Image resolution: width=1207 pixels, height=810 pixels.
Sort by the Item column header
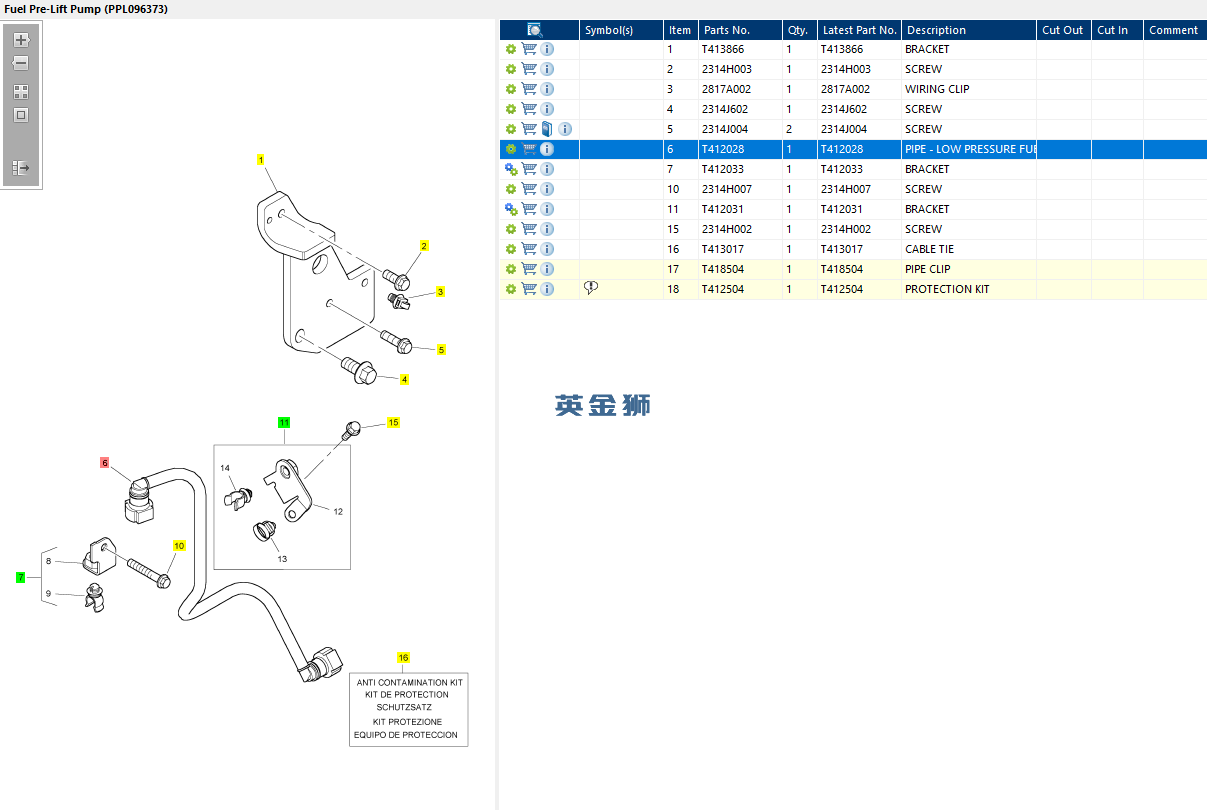coord(680,30)
